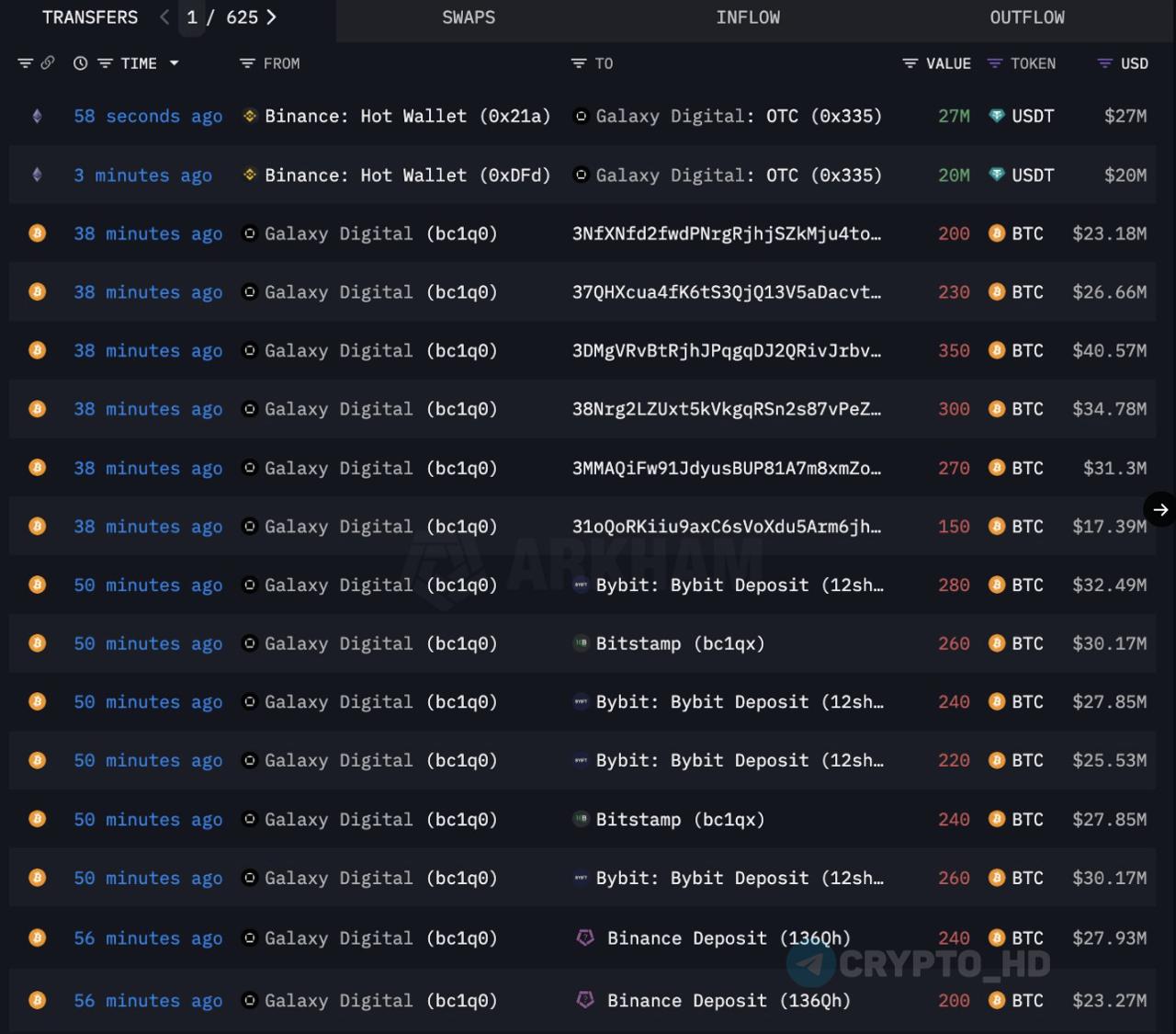Click Galaxy Digital logo on $17.39M row

point(249,527)
